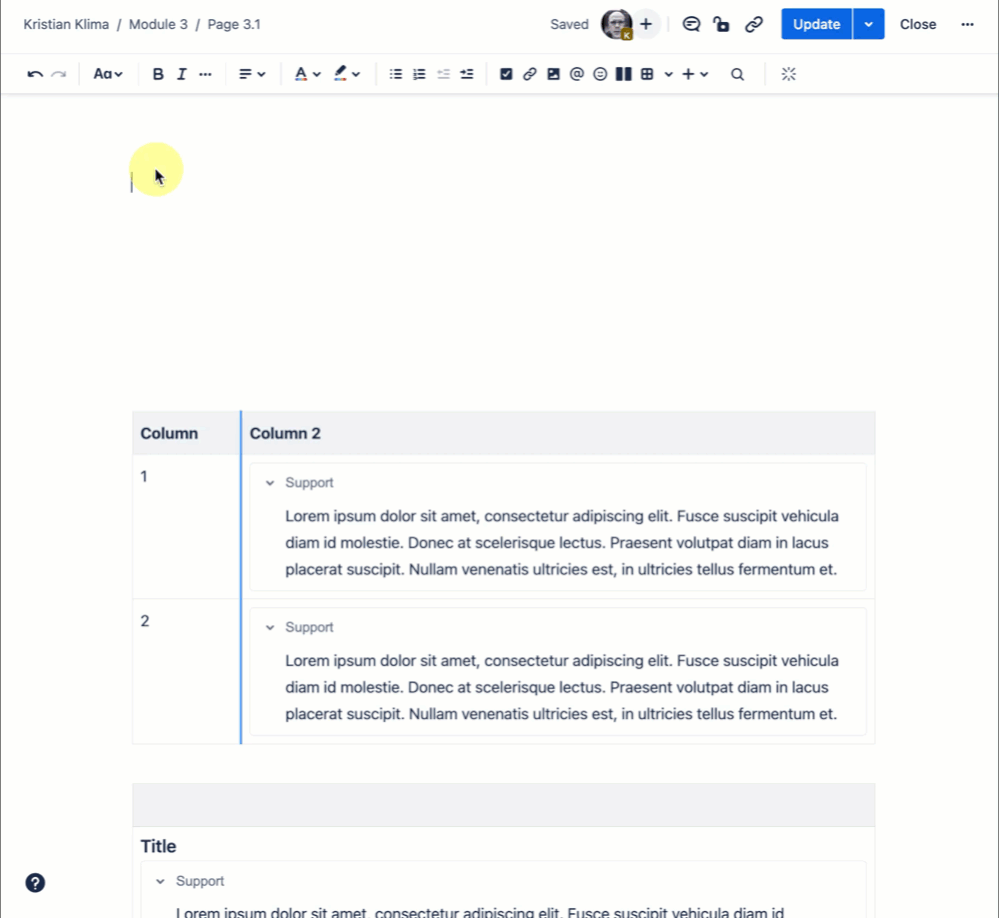The height and width of the screenshot is (918, 999).
Task: Open the insert elements plus menu
Action: (694, 75)
